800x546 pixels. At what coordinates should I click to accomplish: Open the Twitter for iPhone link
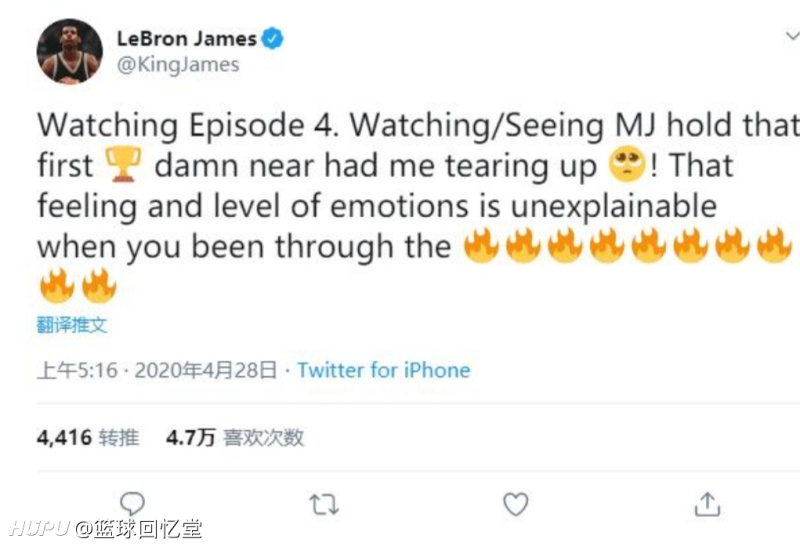384,370
